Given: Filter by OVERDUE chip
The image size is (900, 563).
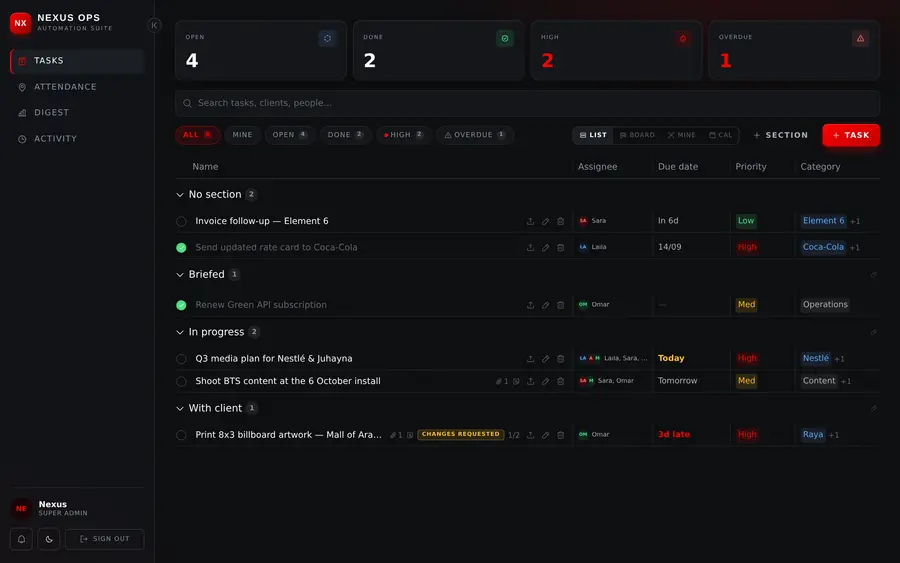Looking at the screenshot, I should 475,135.
